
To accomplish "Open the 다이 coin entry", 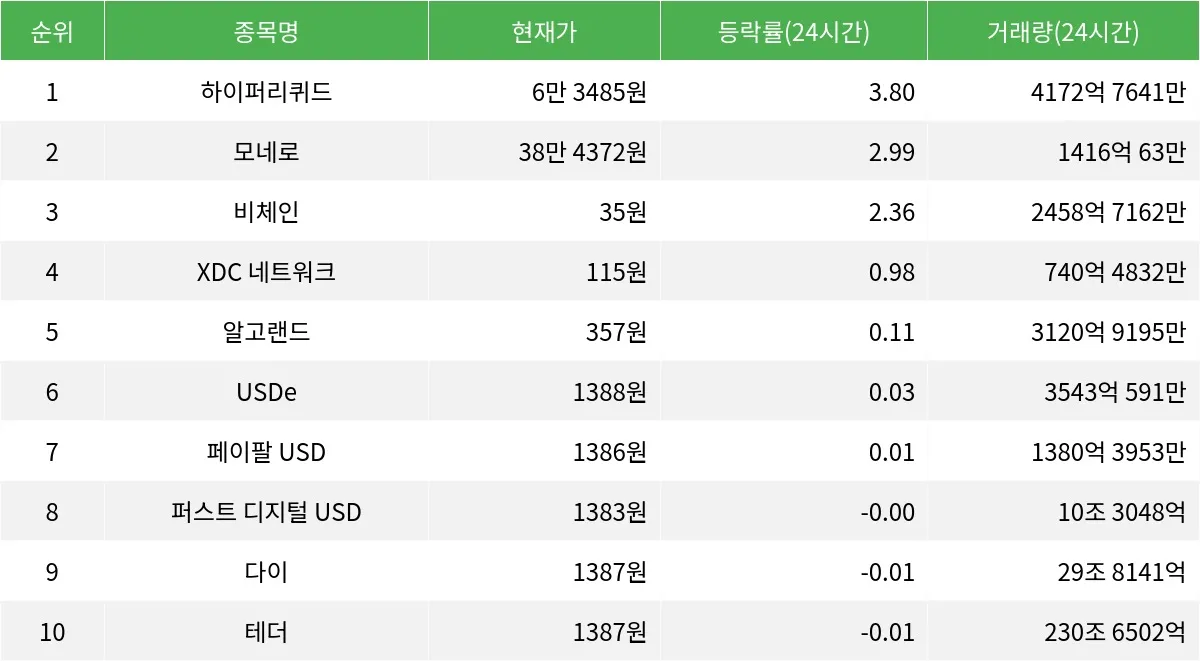I will tap(266, 572).
